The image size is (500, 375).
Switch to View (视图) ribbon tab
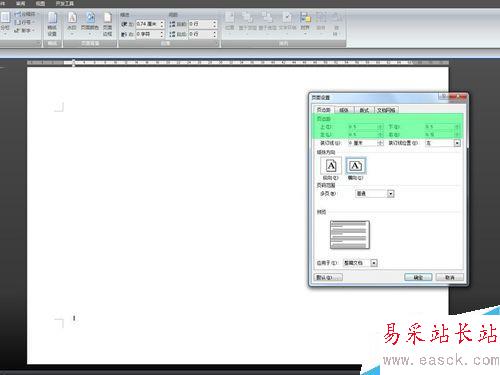pyautogui.click(x=40, y=4)
